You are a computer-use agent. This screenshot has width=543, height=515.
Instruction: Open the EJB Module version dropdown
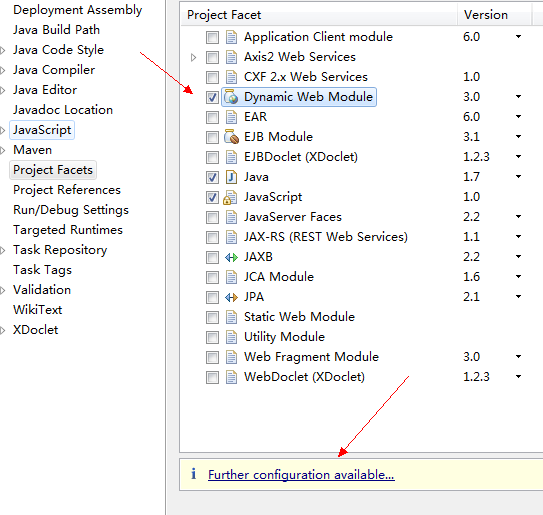[x=518, y=136]
